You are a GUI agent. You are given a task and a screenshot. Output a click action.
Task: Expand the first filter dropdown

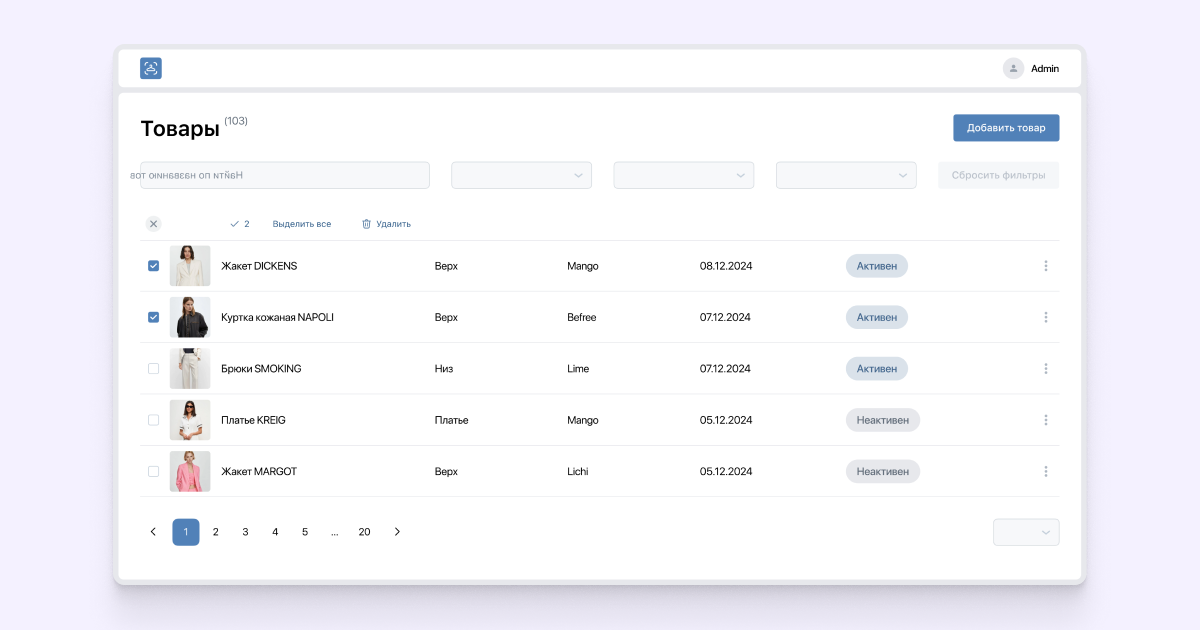[521, 175]
